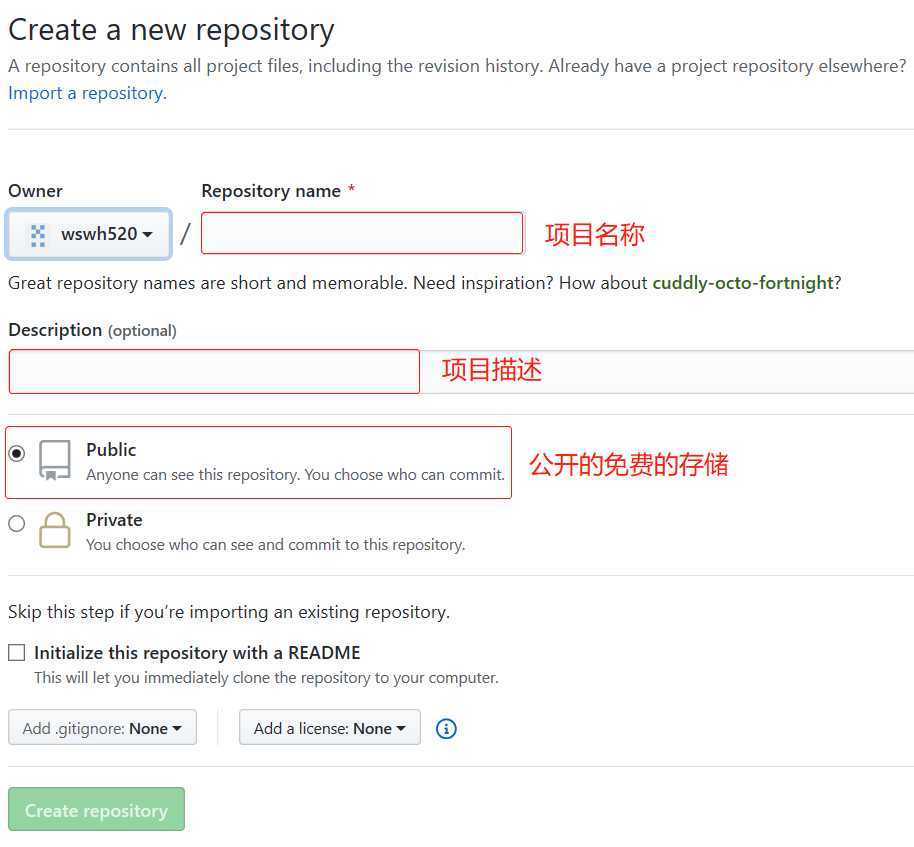Click the license info circle icon

pyautogui.click(x=446, y=728)
